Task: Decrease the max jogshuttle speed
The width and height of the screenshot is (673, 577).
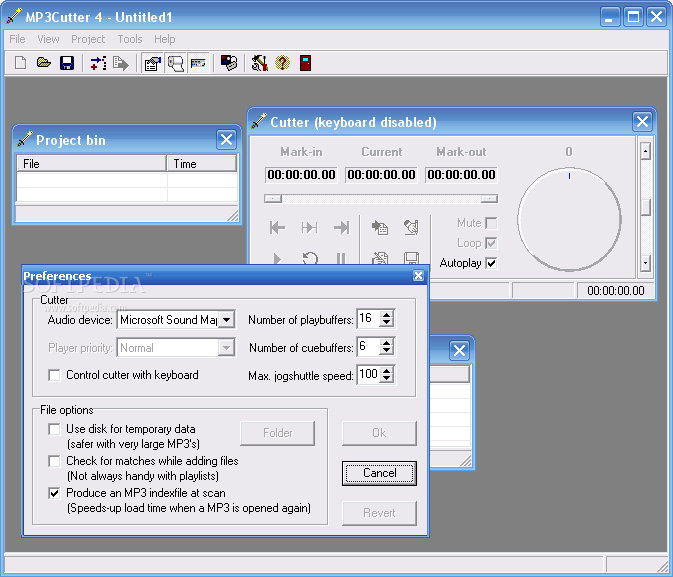Action: point(387,379)
